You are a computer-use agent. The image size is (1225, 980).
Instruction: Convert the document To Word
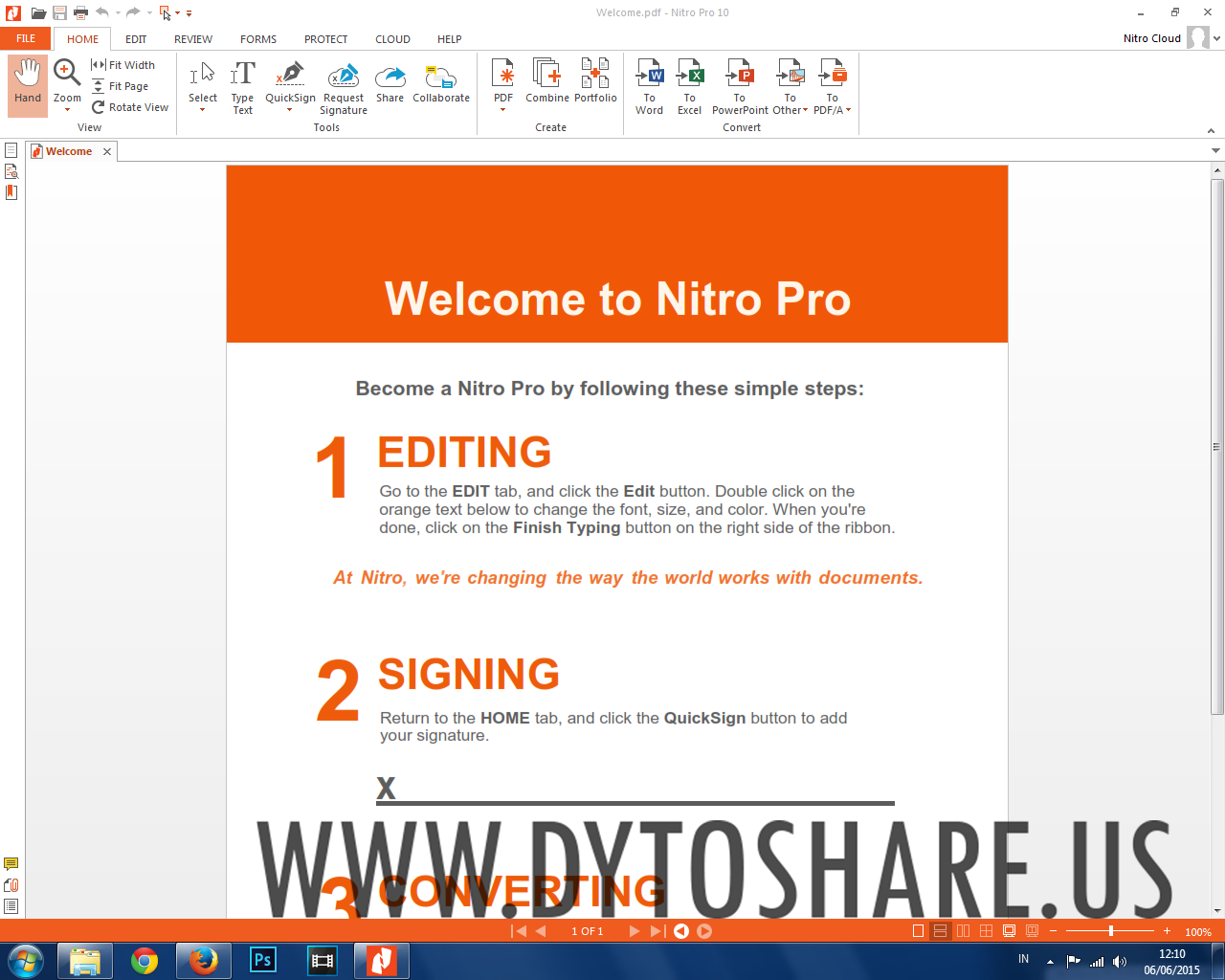(x=649, y=87)
